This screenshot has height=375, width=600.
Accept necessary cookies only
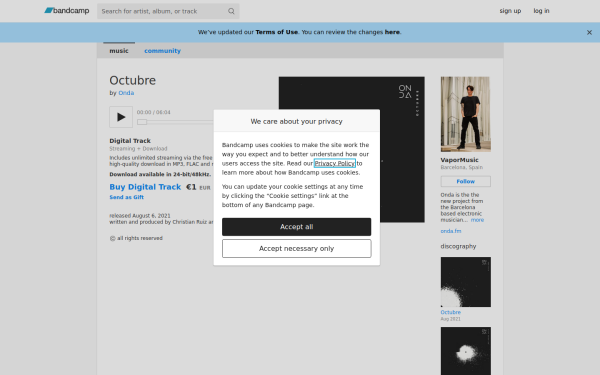pyautogui.click(x=297, y=249)
